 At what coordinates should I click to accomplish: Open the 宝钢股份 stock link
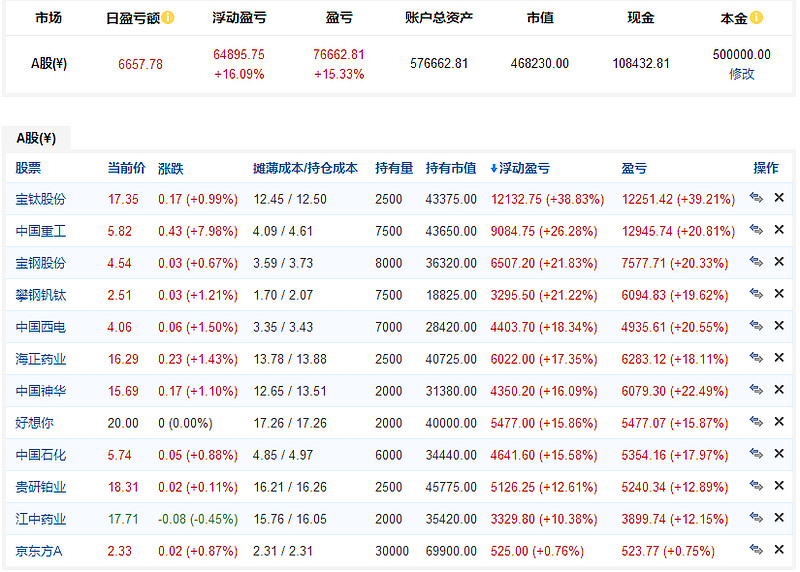pos(41,263)
